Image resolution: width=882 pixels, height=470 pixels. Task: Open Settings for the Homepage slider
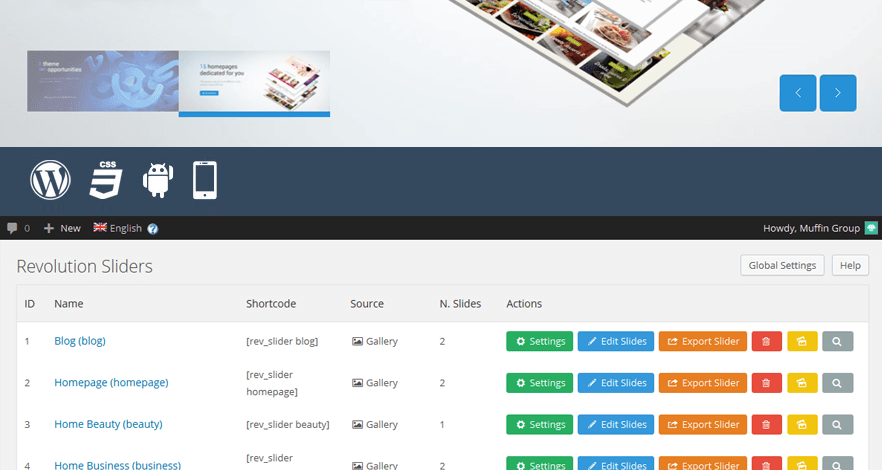tap(540, 383)
